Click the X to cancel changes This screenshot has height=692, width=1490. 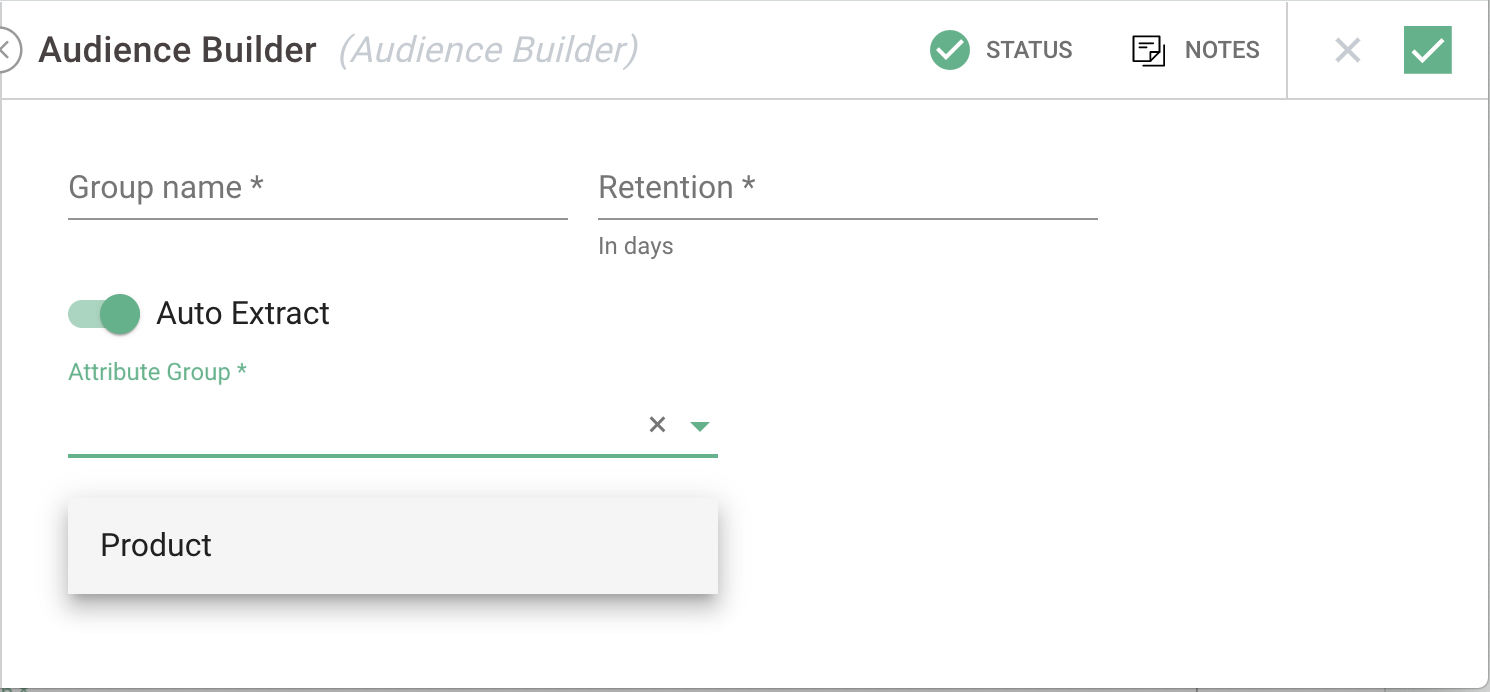click(1347, 49)
